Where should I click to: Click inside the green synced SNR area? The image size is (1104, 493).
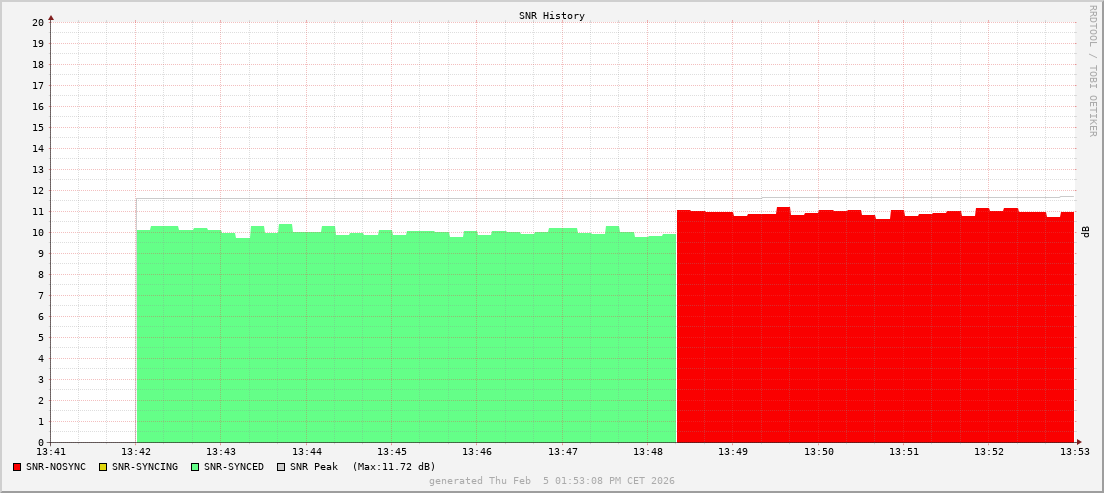tap(400, 340)
